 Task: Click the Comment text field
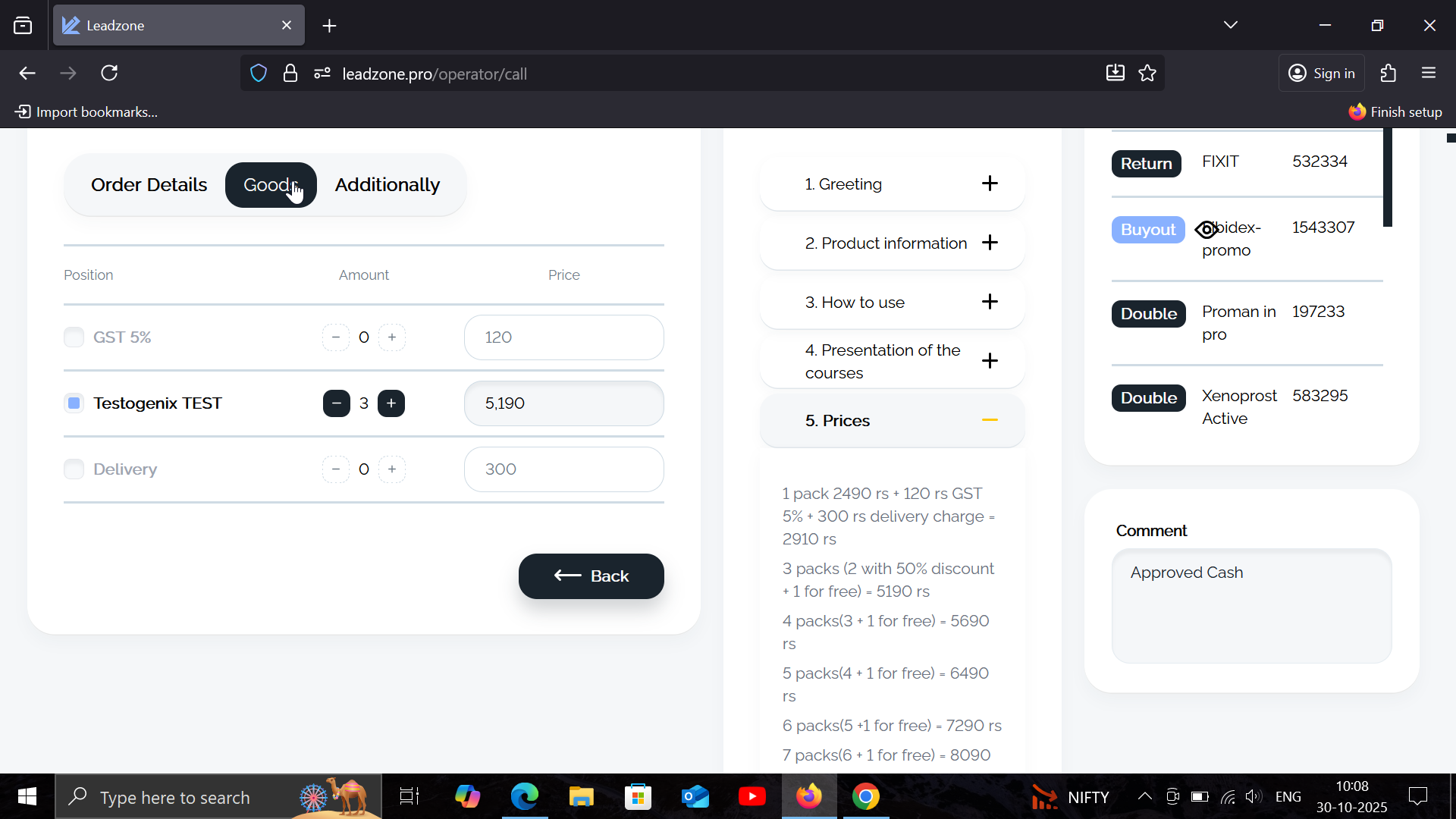1251,606
